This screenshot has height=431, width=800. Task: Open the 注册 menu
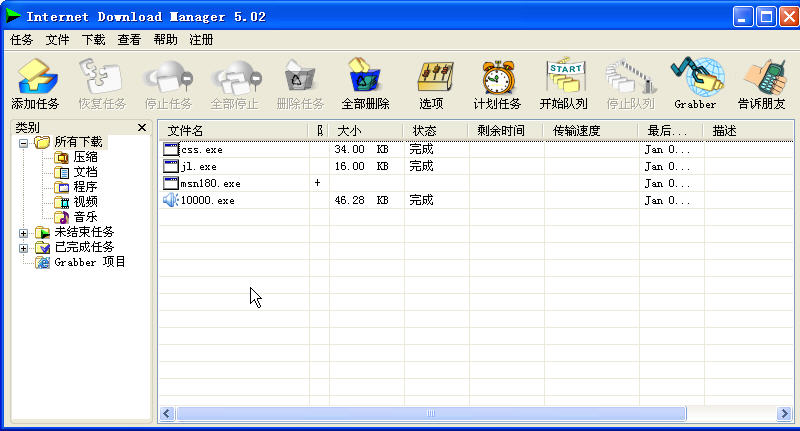(201, 40)
